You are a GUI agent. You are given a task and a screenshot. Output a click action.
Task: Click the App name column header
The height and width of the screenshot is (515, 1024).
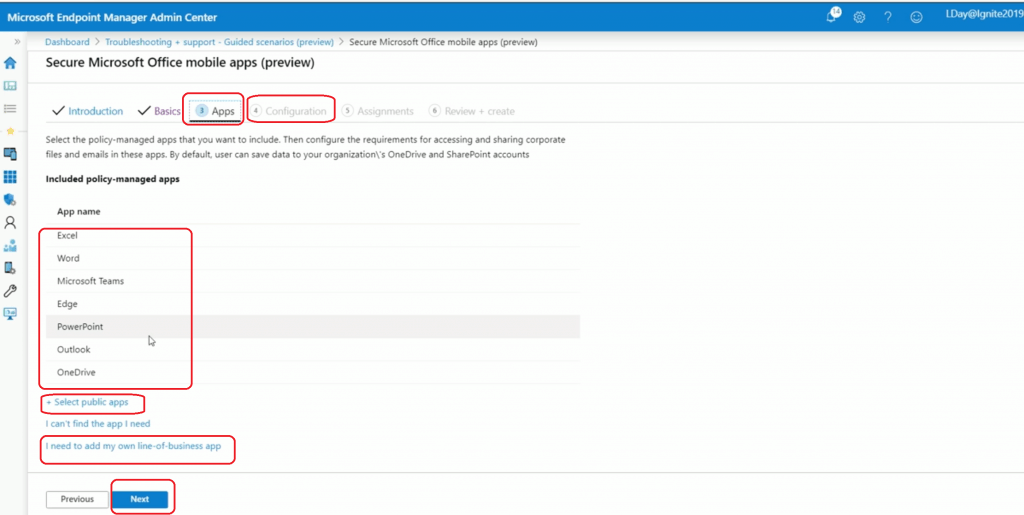(78, 211)
